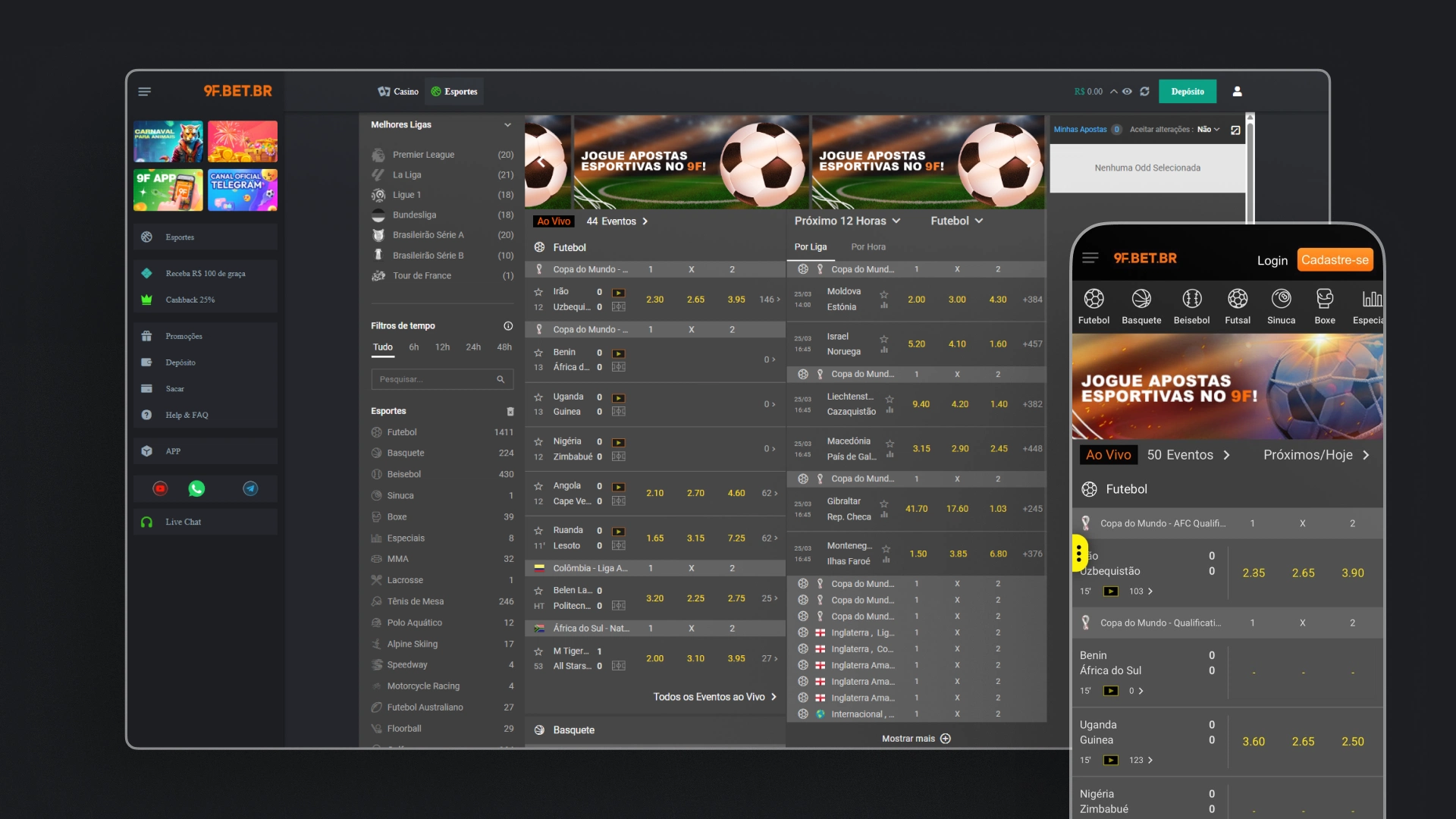
Task: Click the mobile Login link
Action: tap(1272, 260)
